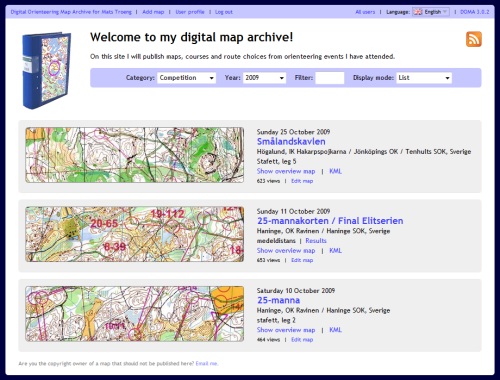Viewport: 500px width, 380px height.
Task: Click the 'Welcome to my digital map archive!' heading
Action: (191, 37)
